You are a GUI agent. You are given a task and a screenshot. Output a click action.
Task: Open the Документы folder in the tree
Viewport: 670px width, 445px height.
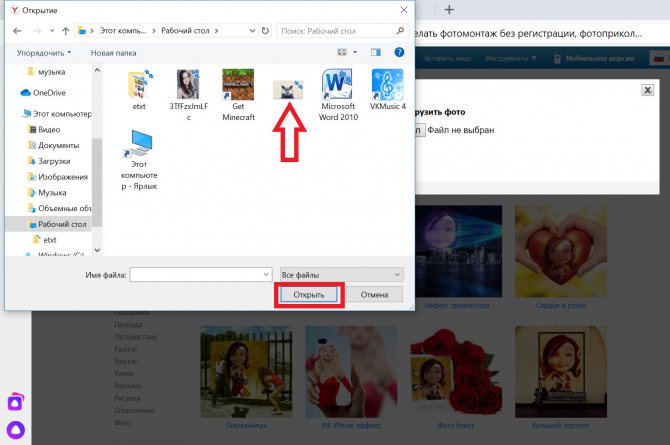click(x=53, y=145)
